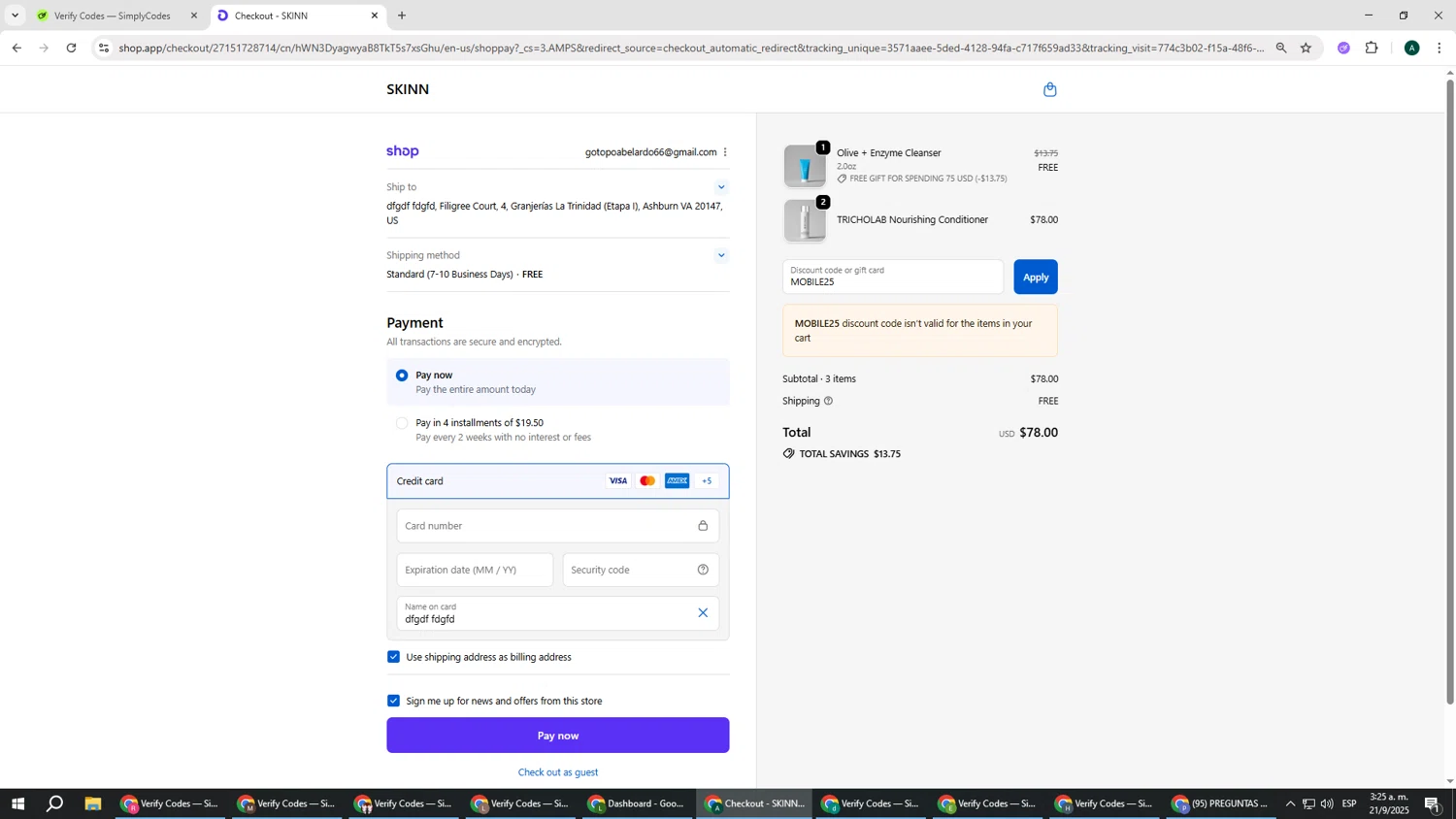This screenshot has height=819, width=1456.
Task: Open the volume control in system tray
Action: tap(1327, 803)
